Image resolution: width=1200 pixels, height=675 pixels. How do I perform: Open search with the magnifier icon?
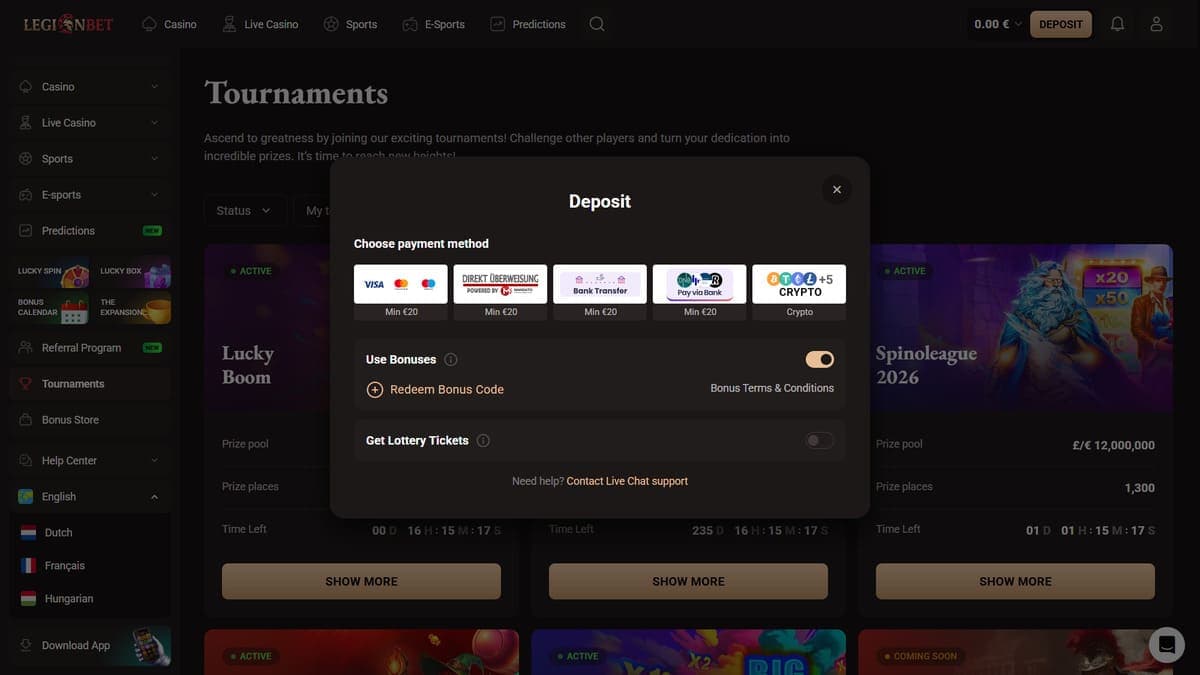click(x=597, y=24)
